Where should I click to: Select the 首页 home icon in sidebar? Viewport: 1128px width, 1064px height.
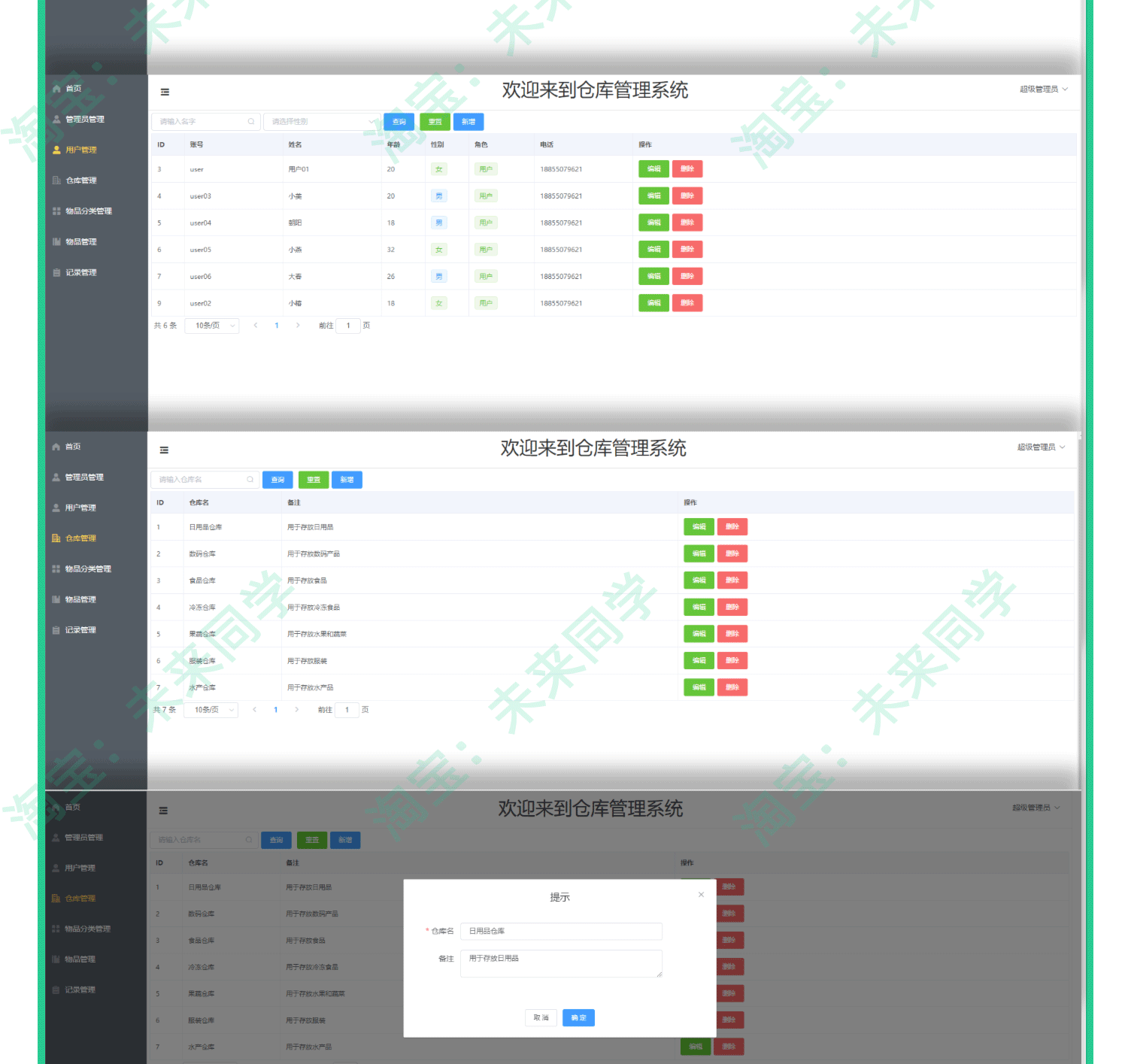(56, 88)
